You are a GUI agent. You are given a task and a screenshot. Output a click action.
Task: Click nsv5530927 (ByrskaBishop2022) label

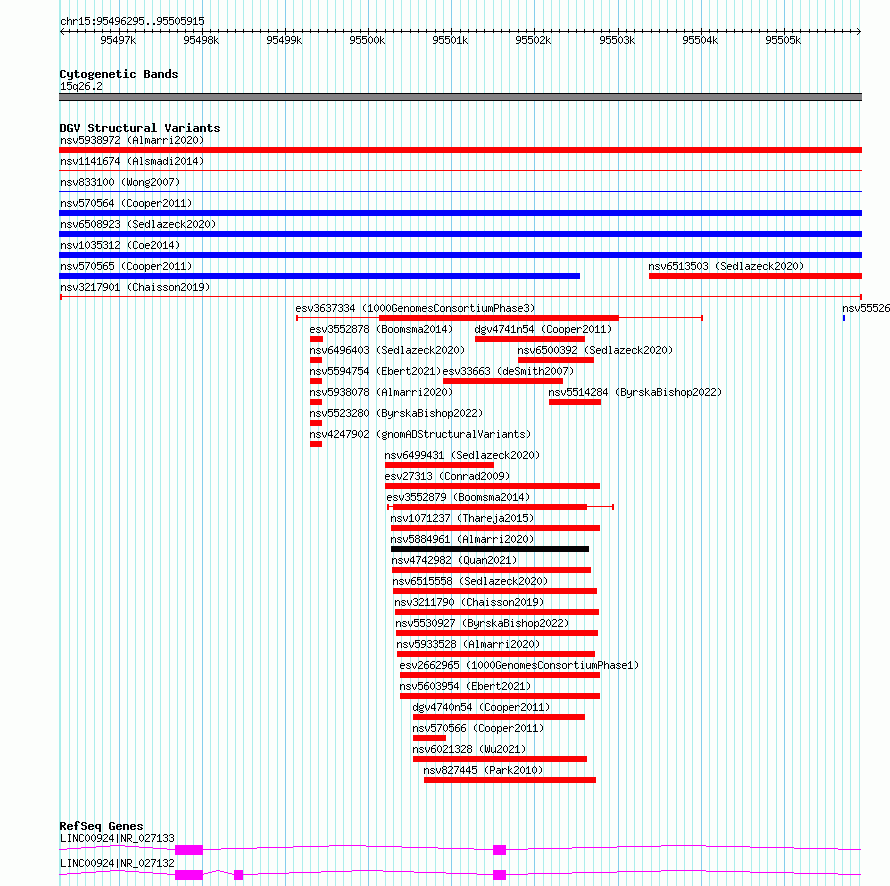pyautogui.click(x=482, y=623)
